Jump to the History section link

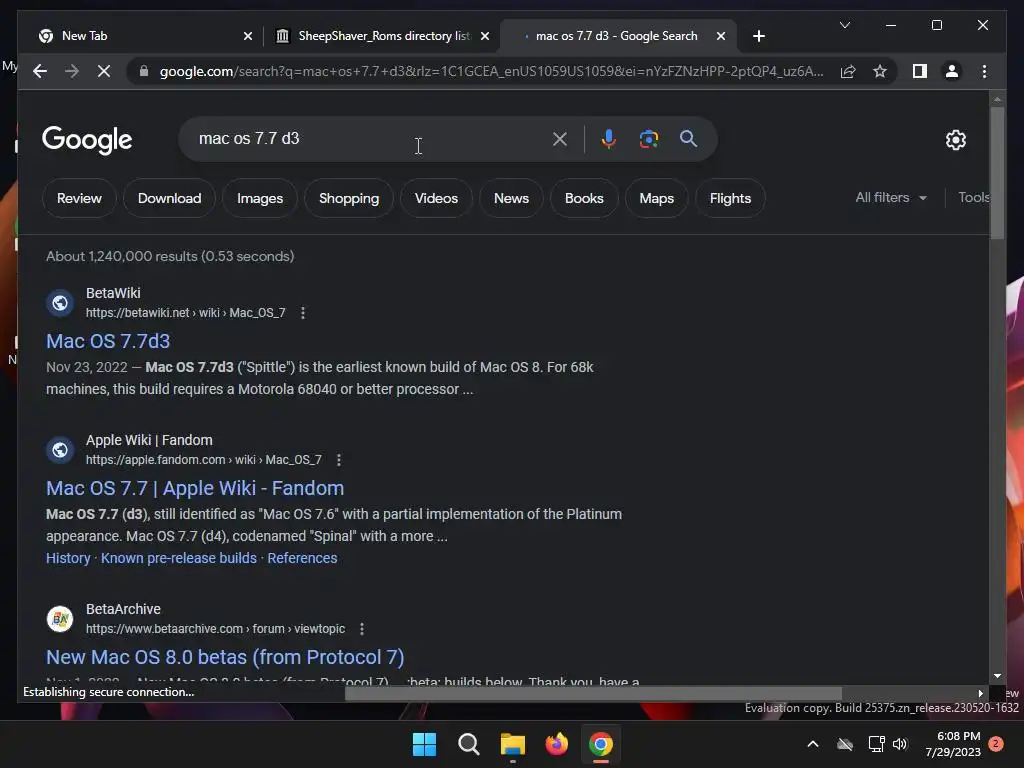click(x=68, y=558)
